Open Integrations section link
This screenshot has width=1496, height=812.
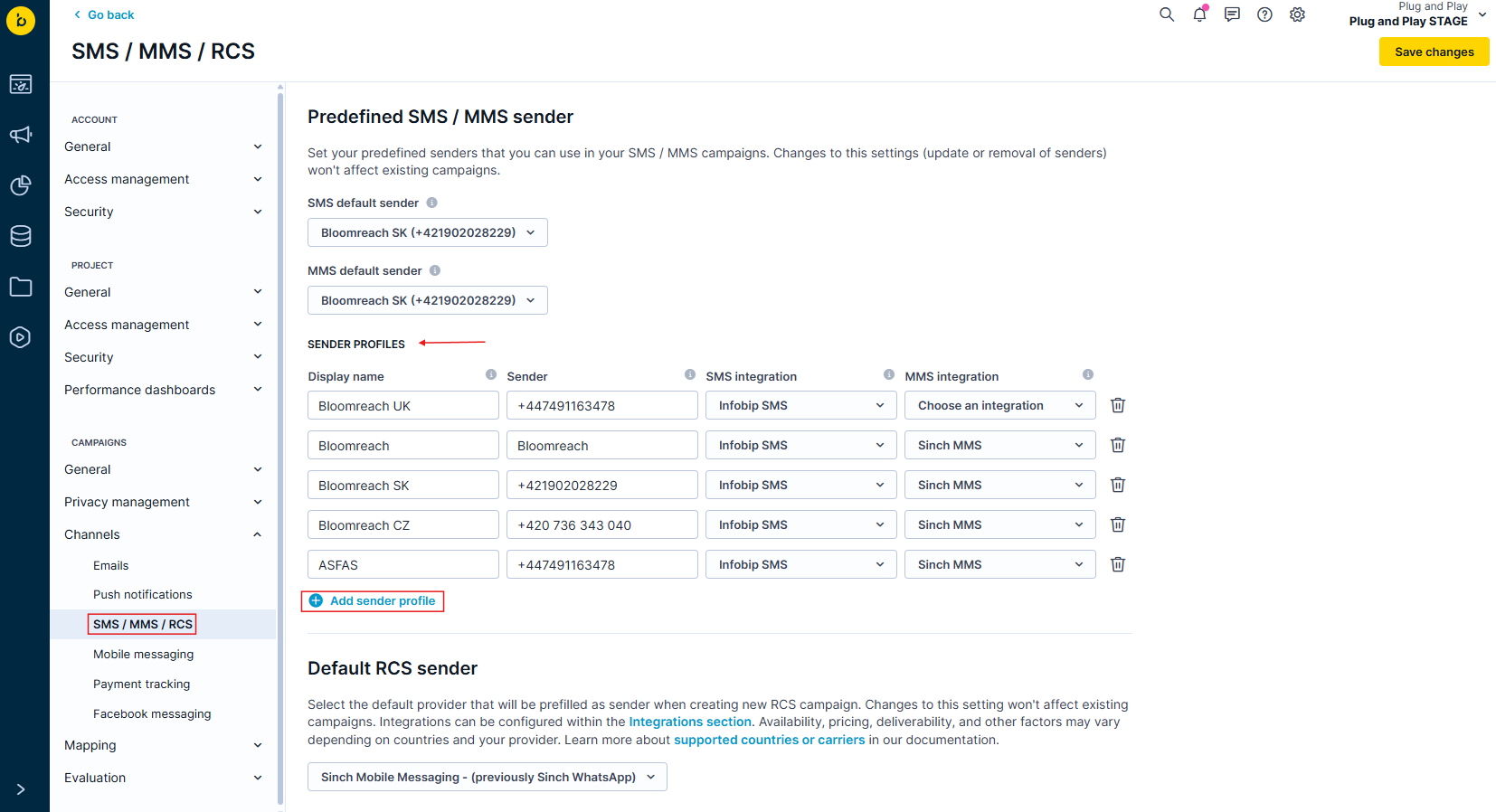pyautogui.click(x=690, y=722)
